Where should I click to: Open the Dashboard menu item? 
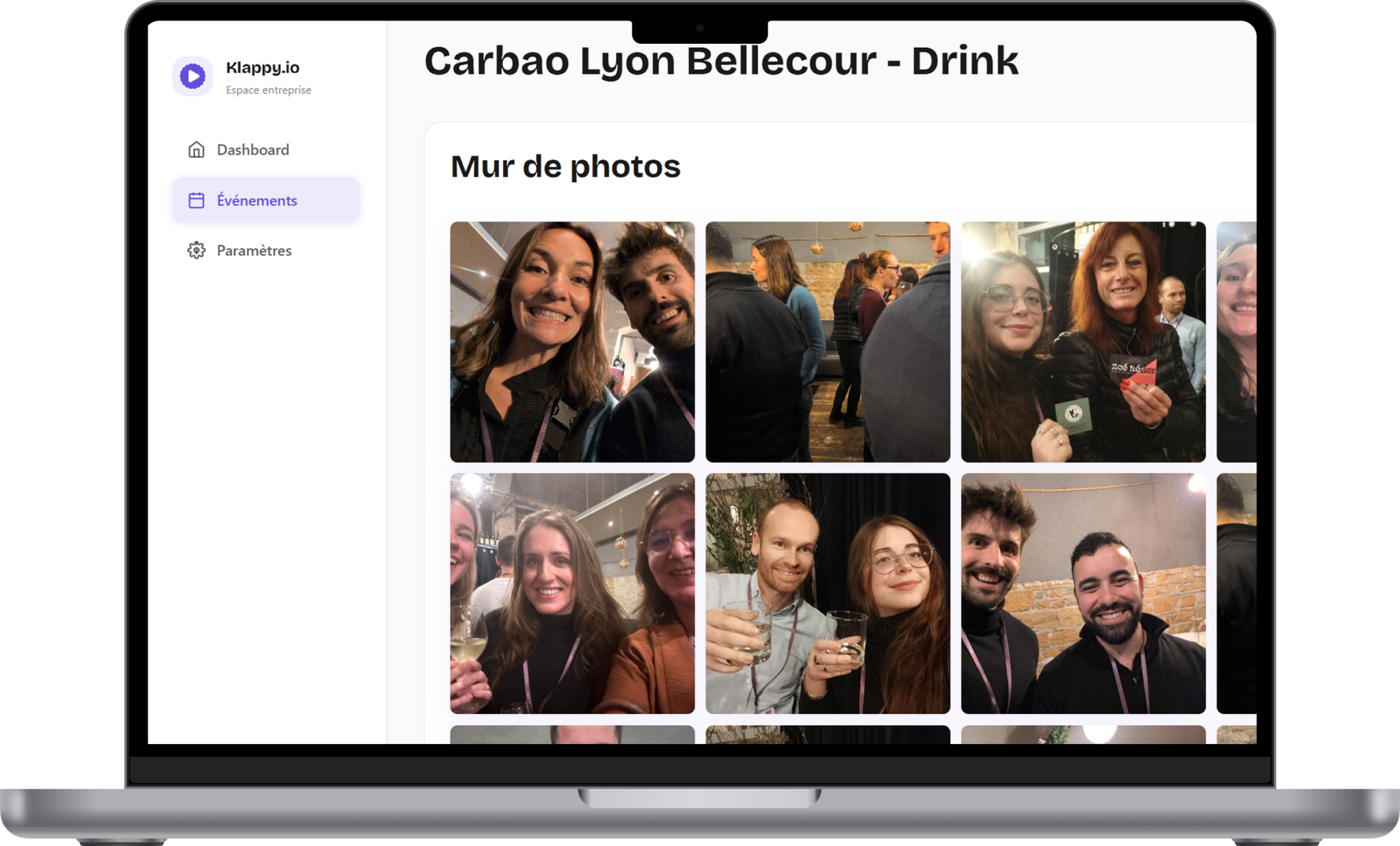pos(252,150)
